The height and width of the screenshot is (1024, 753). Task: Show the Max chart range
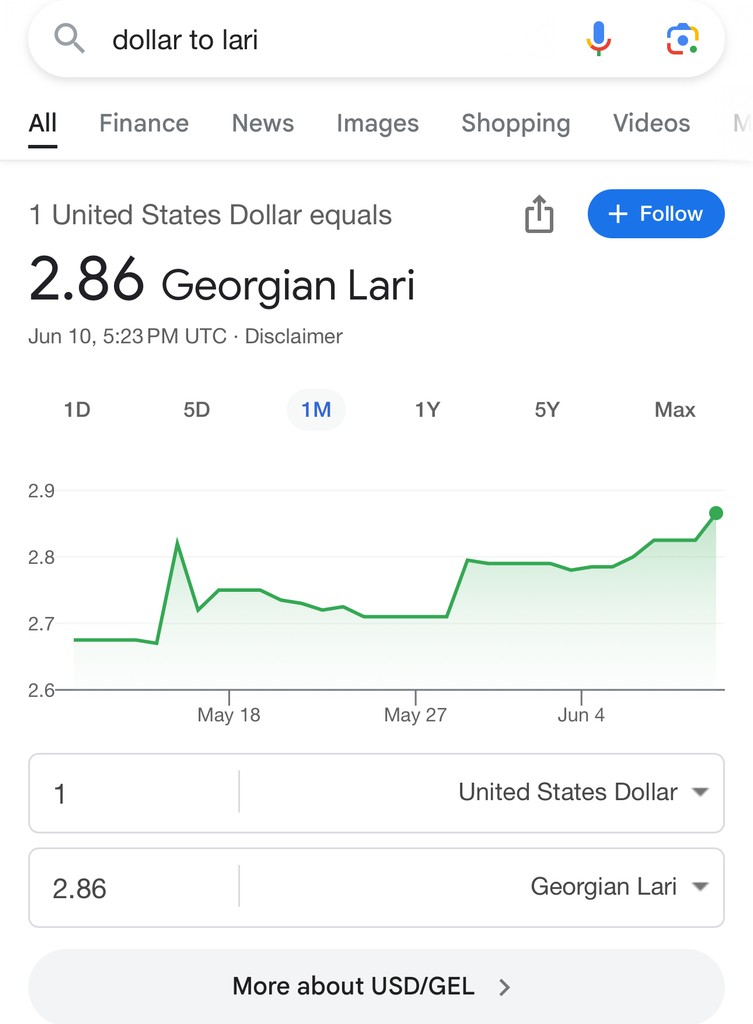[x=675, y=409]
